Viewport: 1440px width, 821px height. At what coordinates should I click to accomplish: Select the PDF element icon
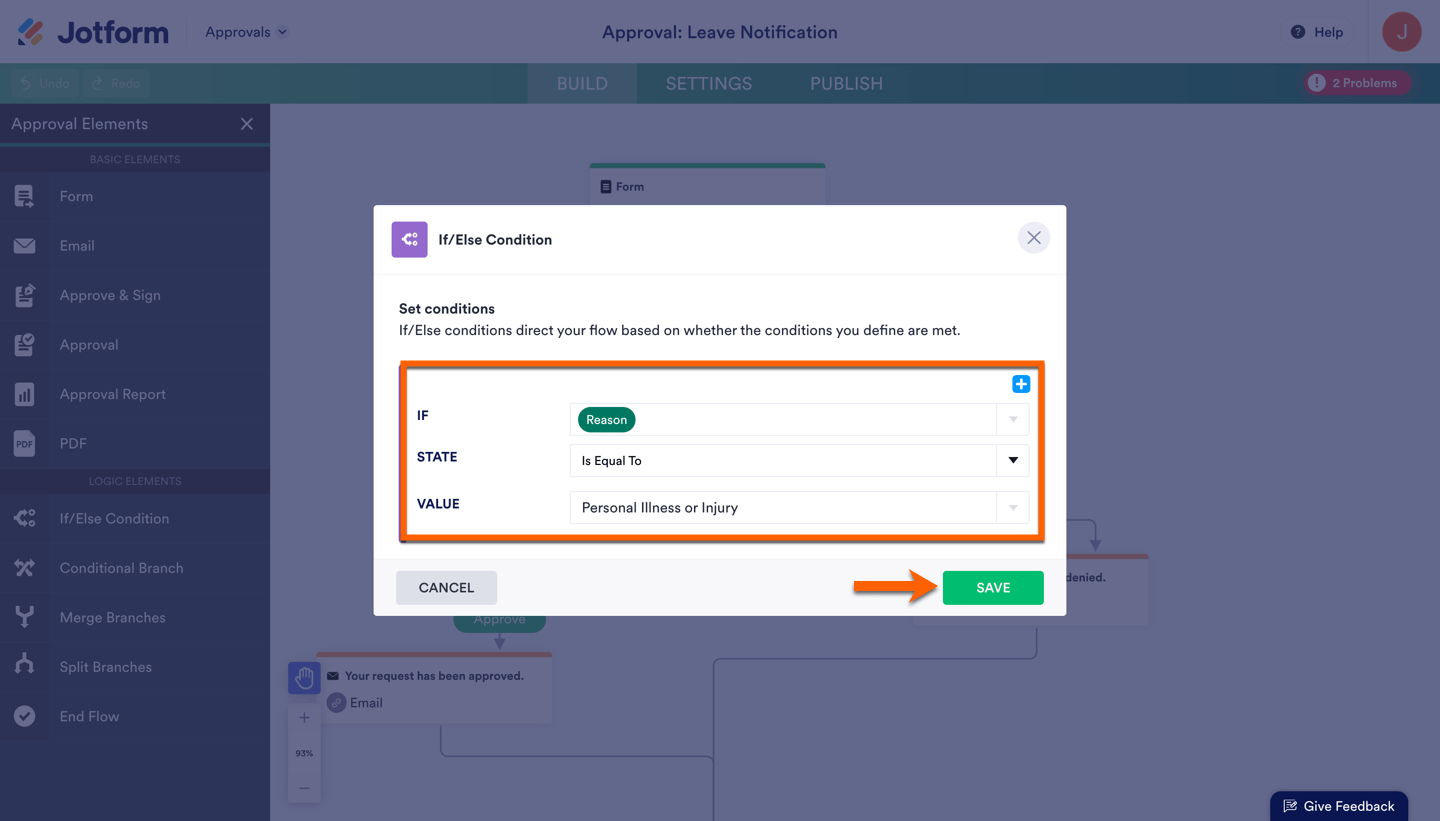[25, 443]
